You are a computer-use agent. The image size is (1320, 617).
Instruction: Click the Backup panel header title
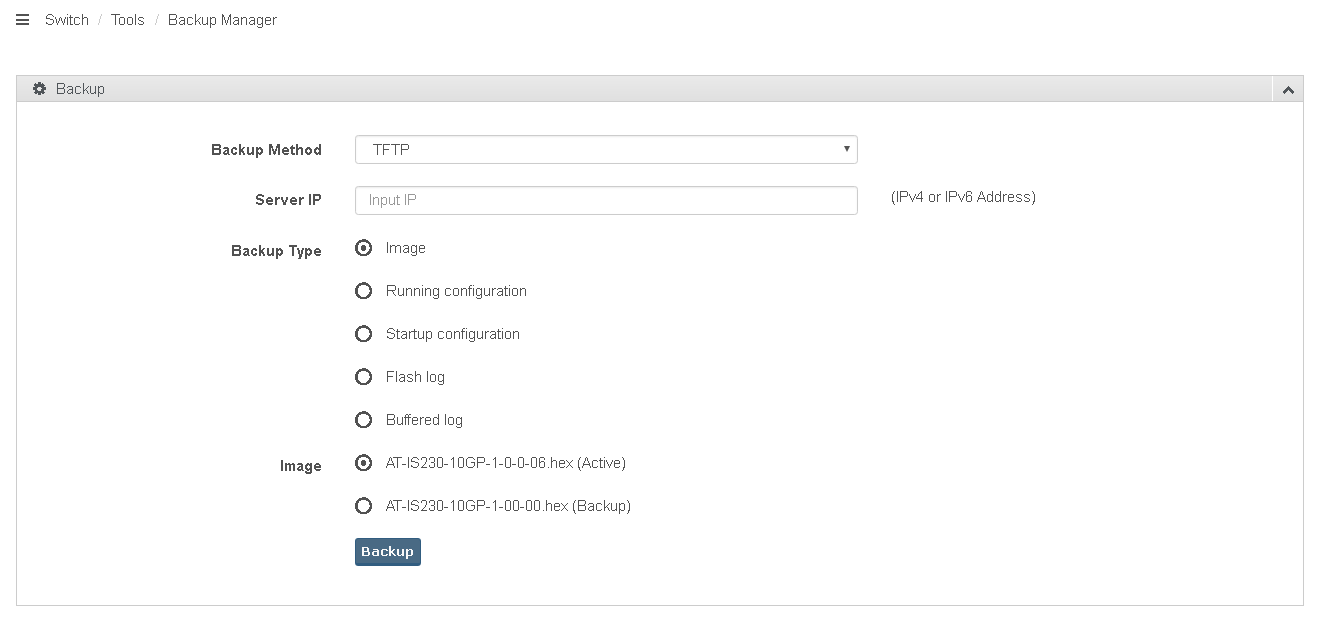(x=80, y=89)
